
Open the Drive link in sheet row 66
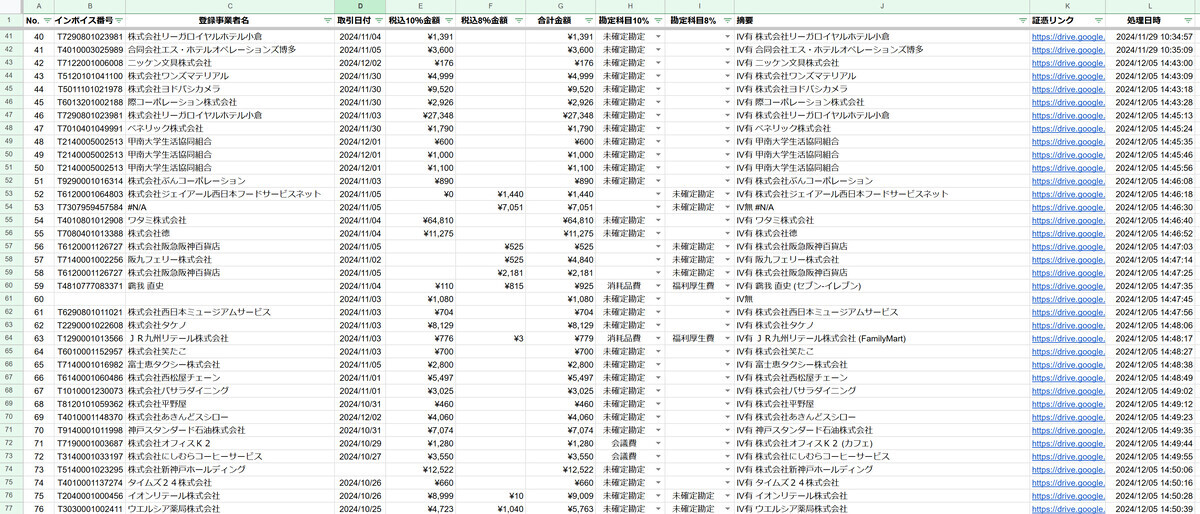click(x=1067, y=364)
